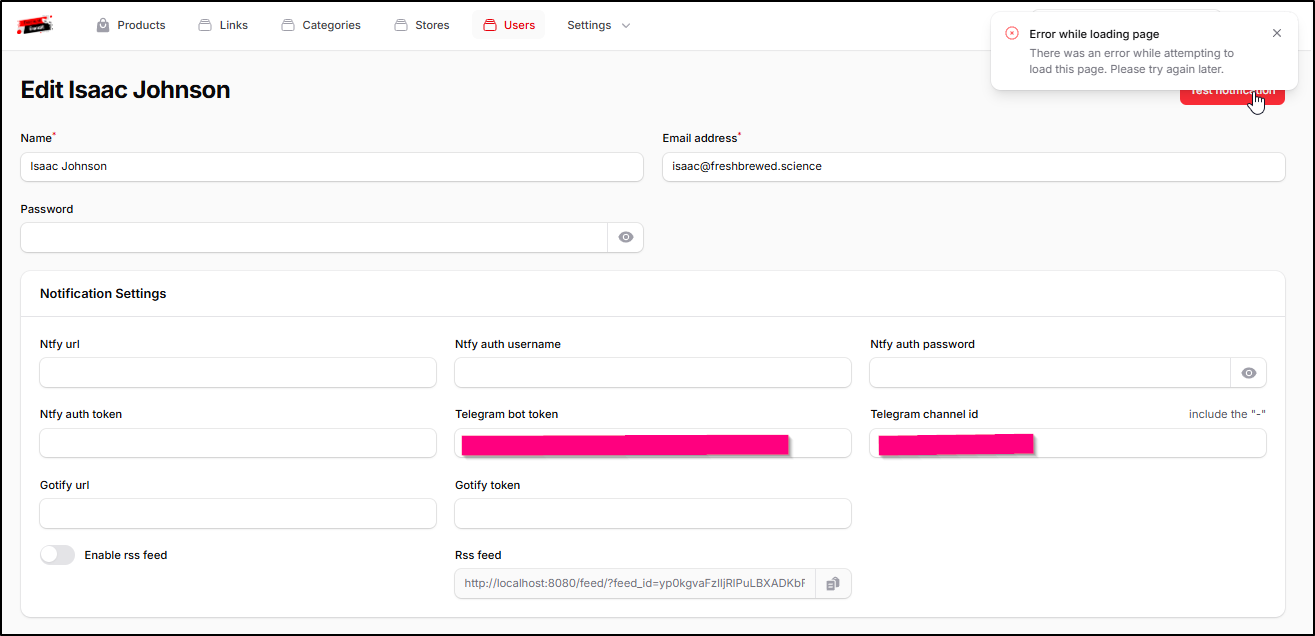Dismiss the error loading page notification

[1276, 34]
